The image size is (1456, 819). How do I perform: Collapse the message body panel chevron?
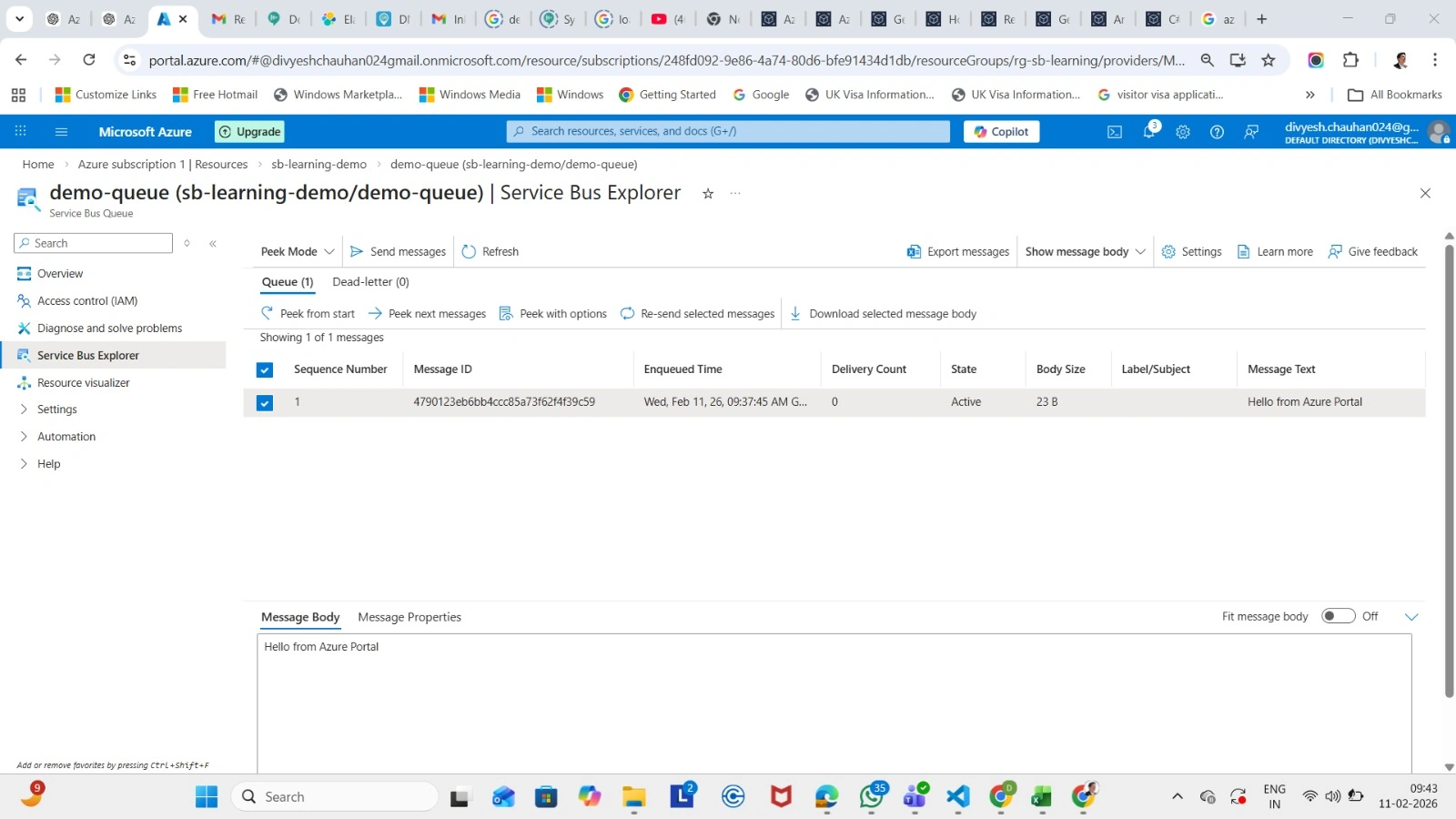click(1411, 617)
